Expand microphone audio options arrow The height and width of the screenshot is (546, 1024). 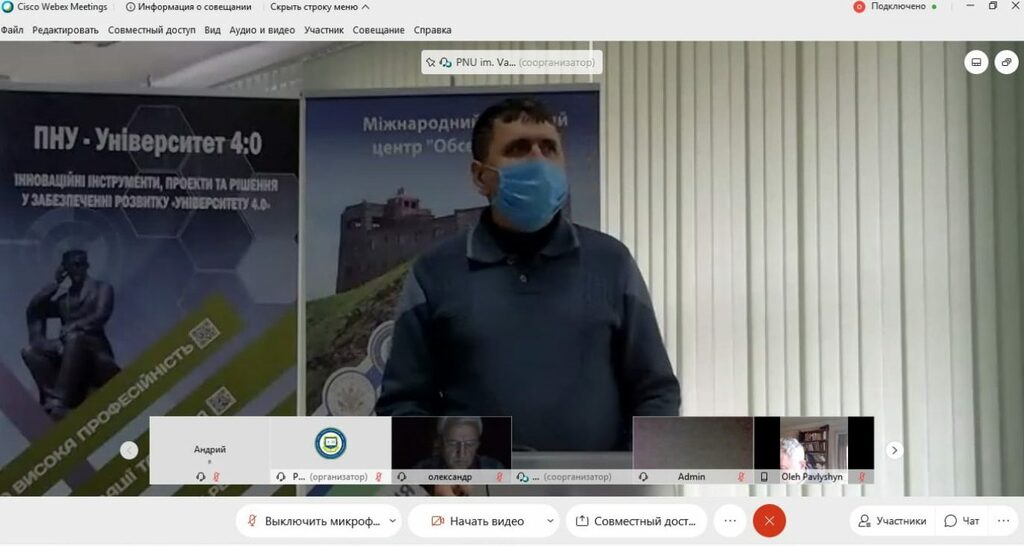(392, 521)
